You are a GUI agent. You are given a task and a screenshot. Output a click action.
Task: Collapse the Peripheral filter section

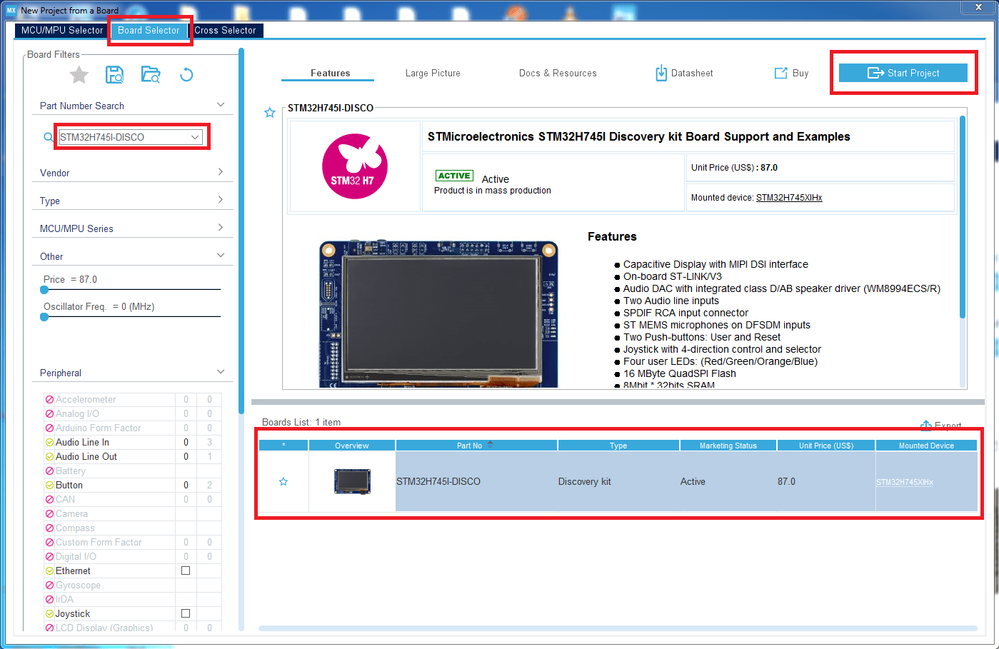220,372
